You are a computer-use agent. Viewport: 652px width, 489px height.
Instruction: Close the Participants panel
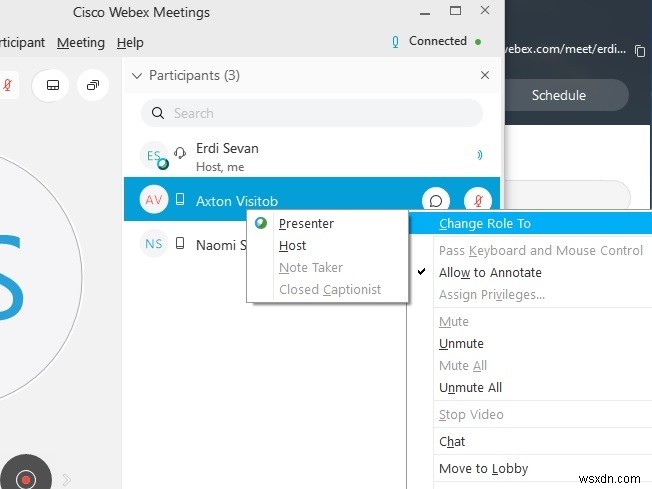pos(485,76)
